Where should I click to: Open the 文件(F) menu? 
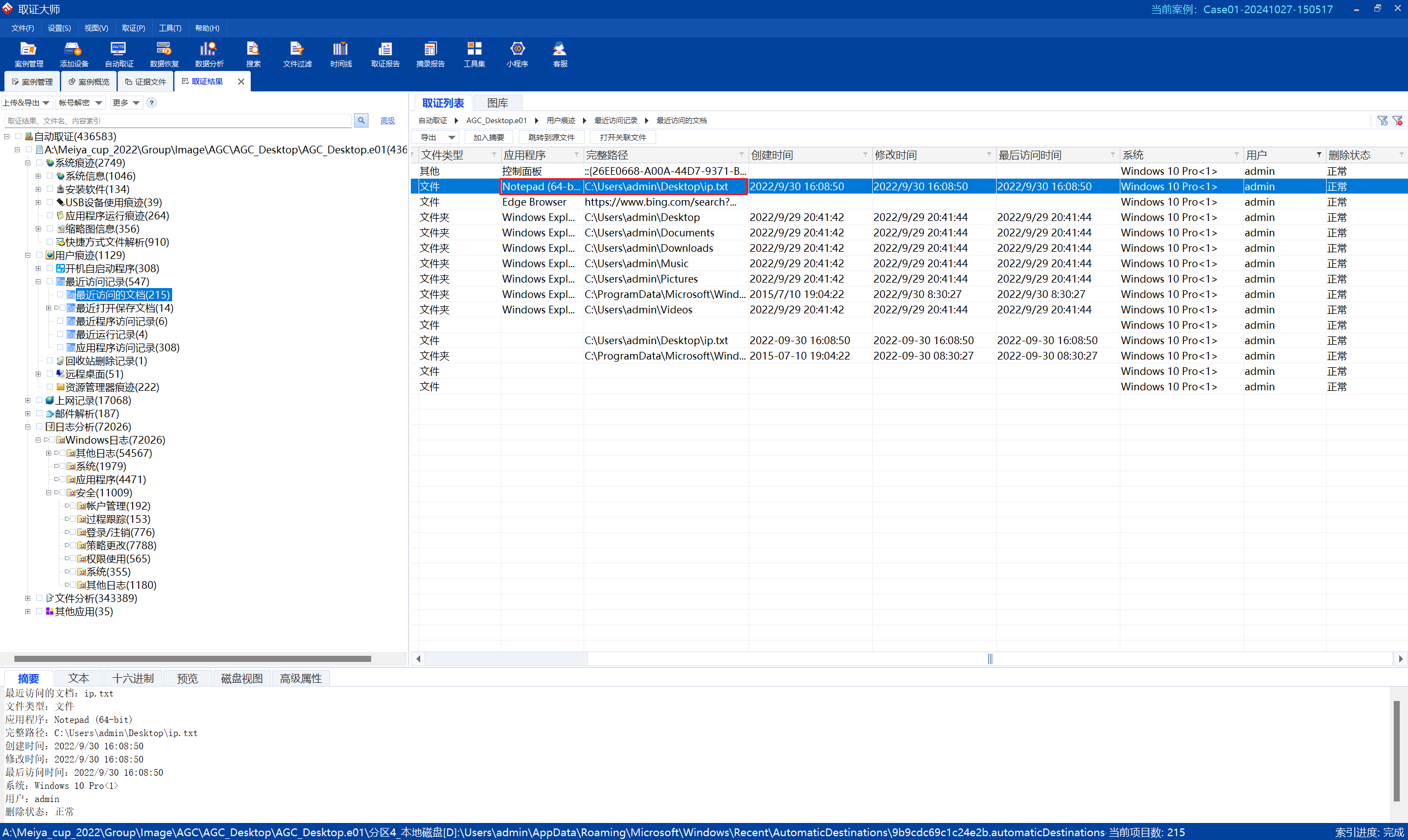pos(23,27)
